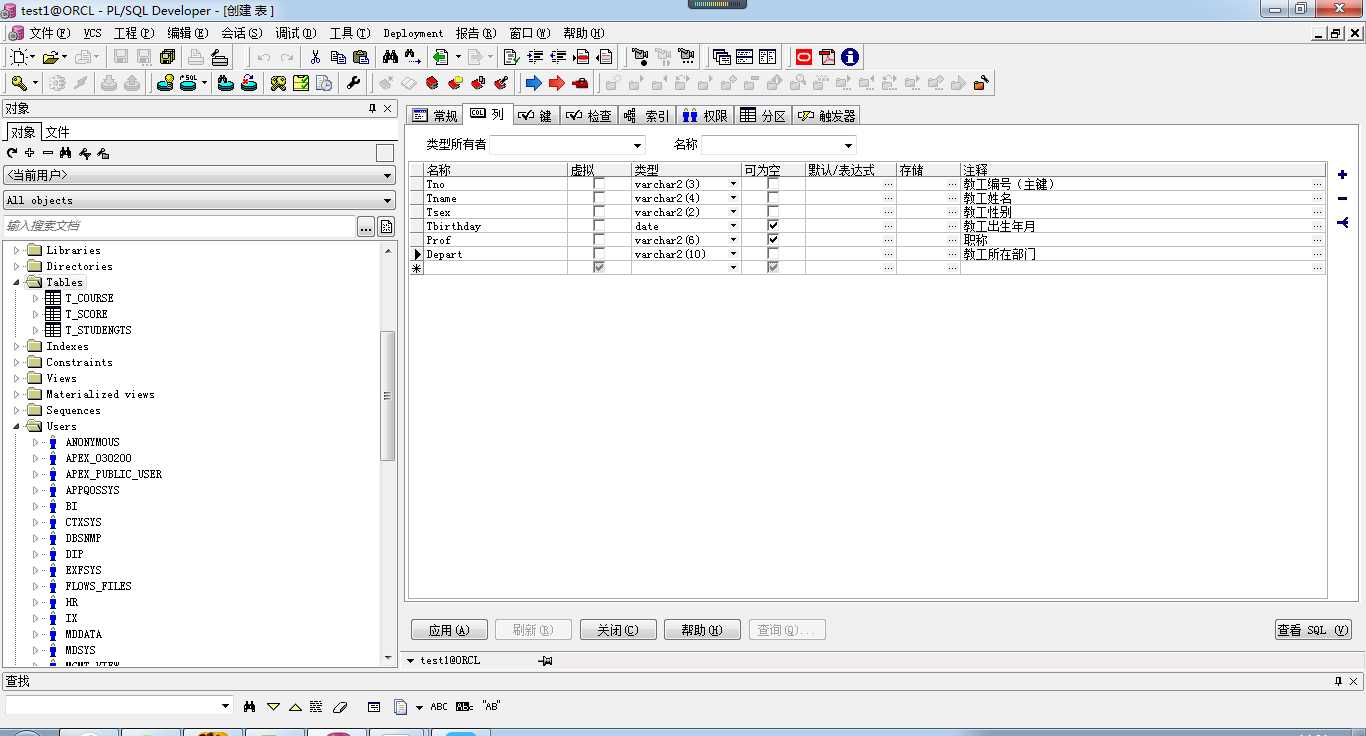Screen dimensions: 1366x736
Task: Select the T_SCORE table in tree
Action: pos(86,314)
